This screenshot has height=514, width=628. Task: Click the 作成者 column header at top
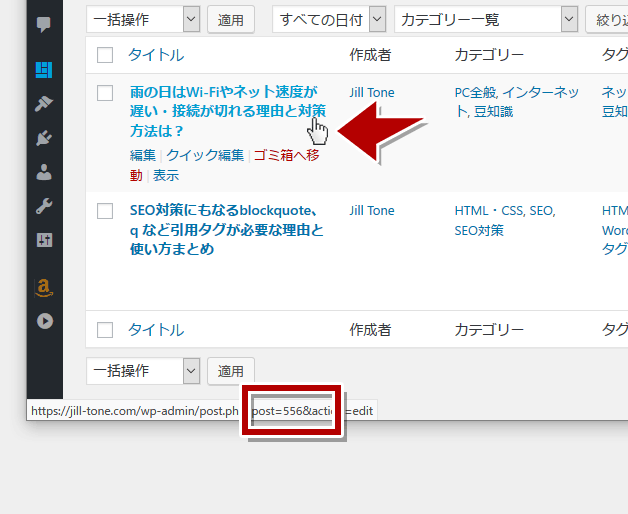(x=370, y=55)
